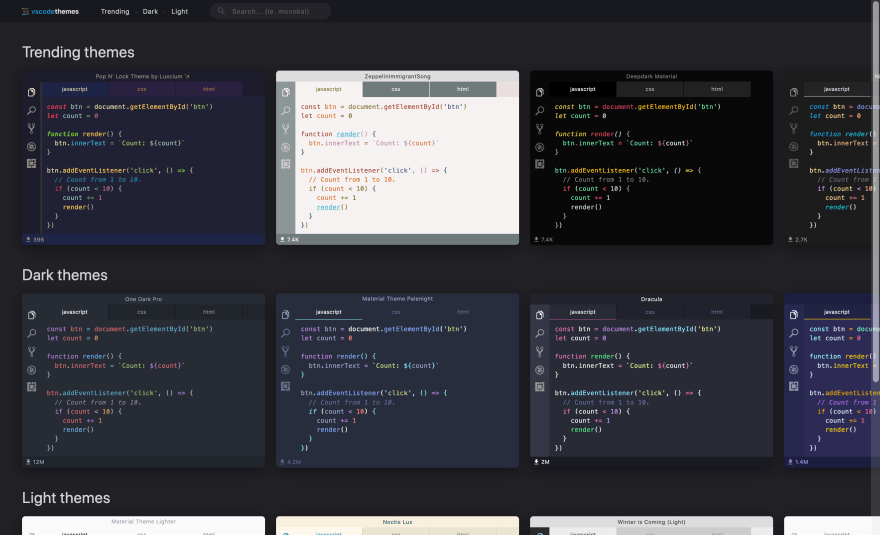Click the 4.2M download count under Palenight

tap(290, 462)
